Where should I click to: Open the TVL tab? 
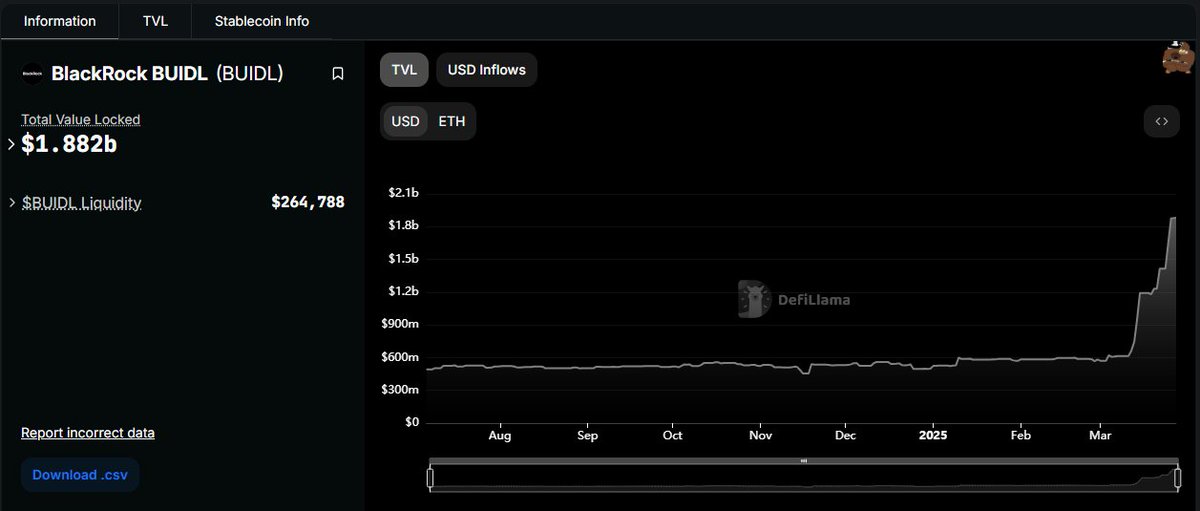coord(155,20)
